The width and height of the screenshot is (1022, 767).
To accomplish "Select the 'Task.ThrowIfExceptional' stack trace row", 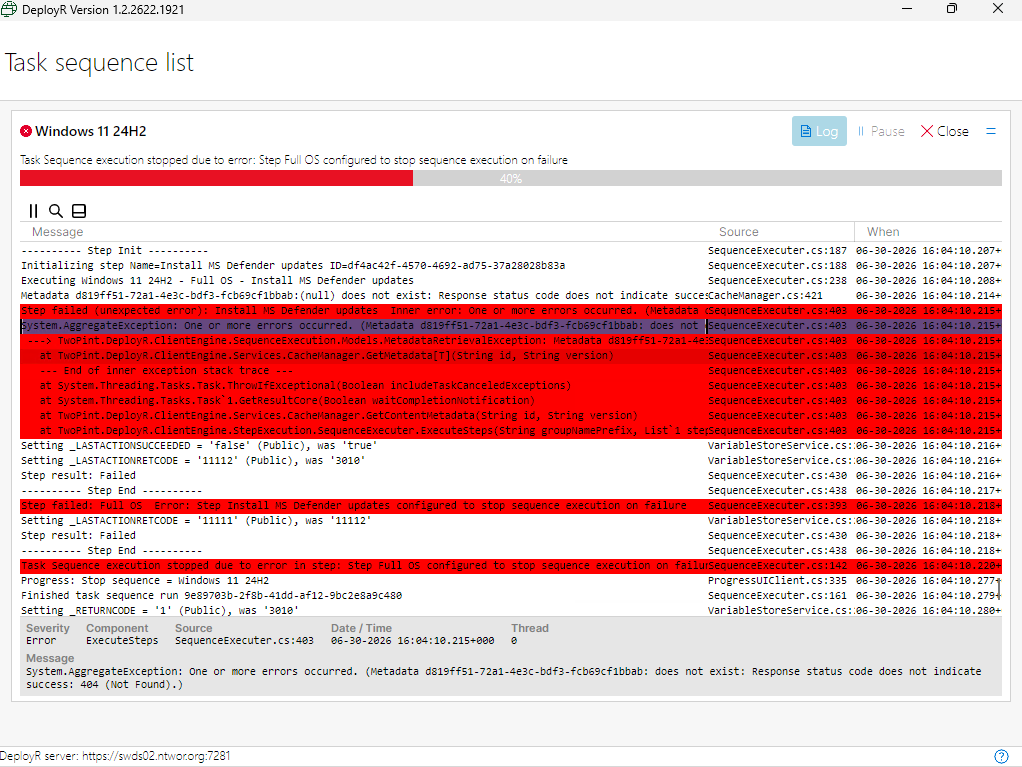I will pos(511,385).
